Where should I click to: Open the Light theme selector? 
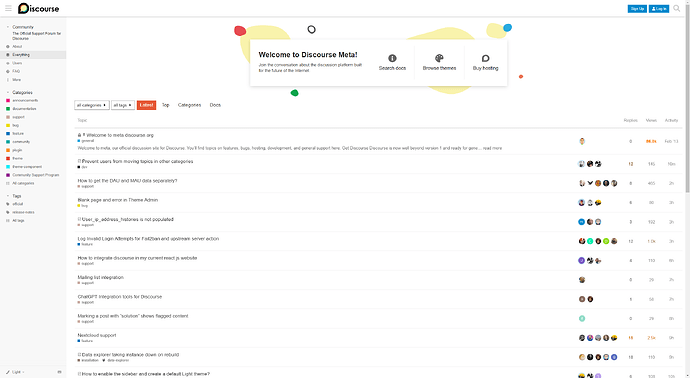15,372
